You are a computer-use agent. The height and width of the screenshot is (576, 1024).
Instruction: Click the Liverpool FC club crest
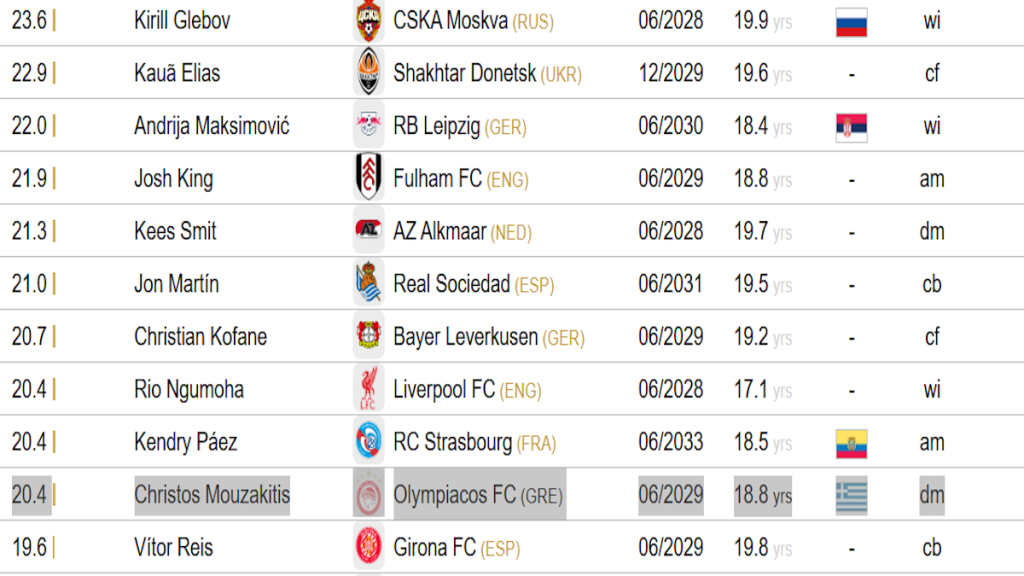368,389
